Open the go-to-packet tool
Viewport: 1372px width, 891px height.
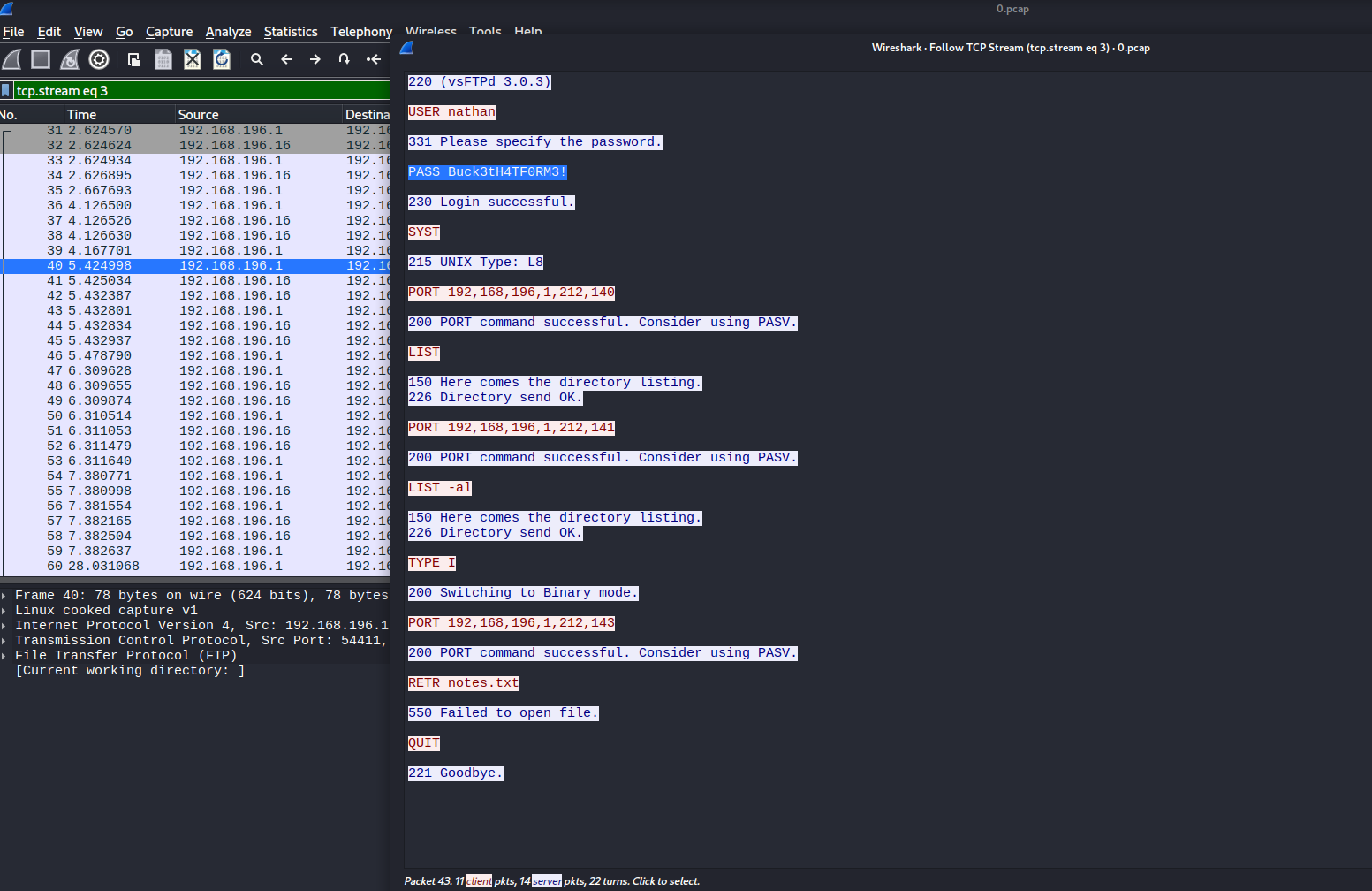coord(344,59)
